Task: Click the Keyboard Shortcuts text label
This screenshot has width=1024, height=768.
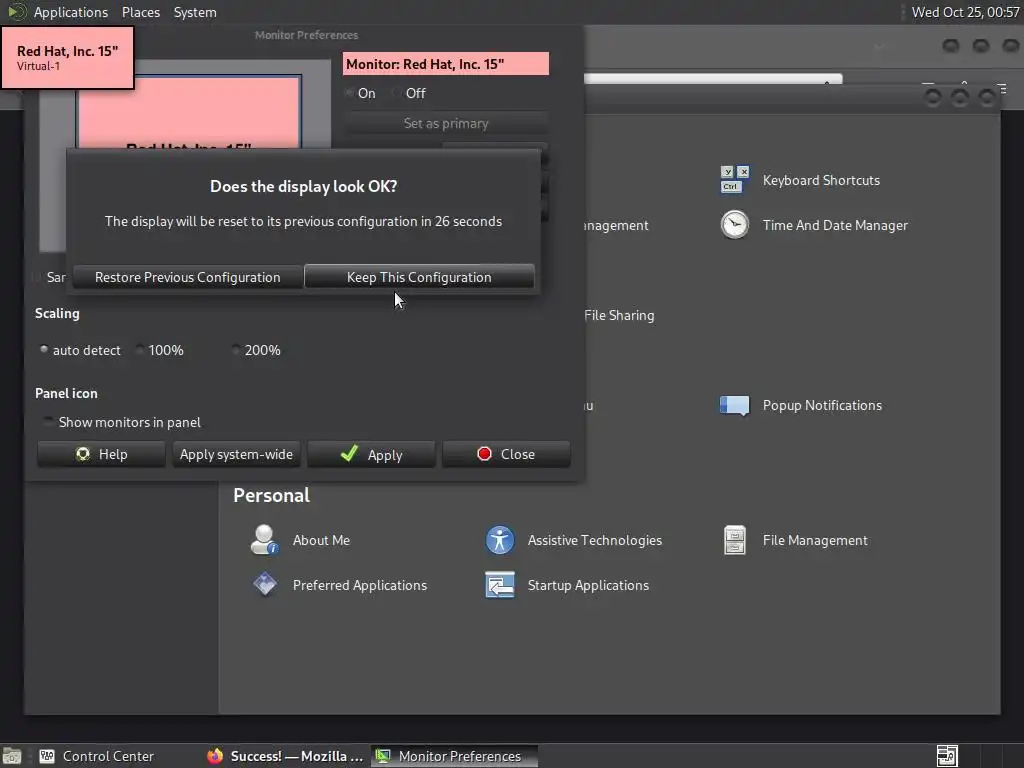Action: 821,180
